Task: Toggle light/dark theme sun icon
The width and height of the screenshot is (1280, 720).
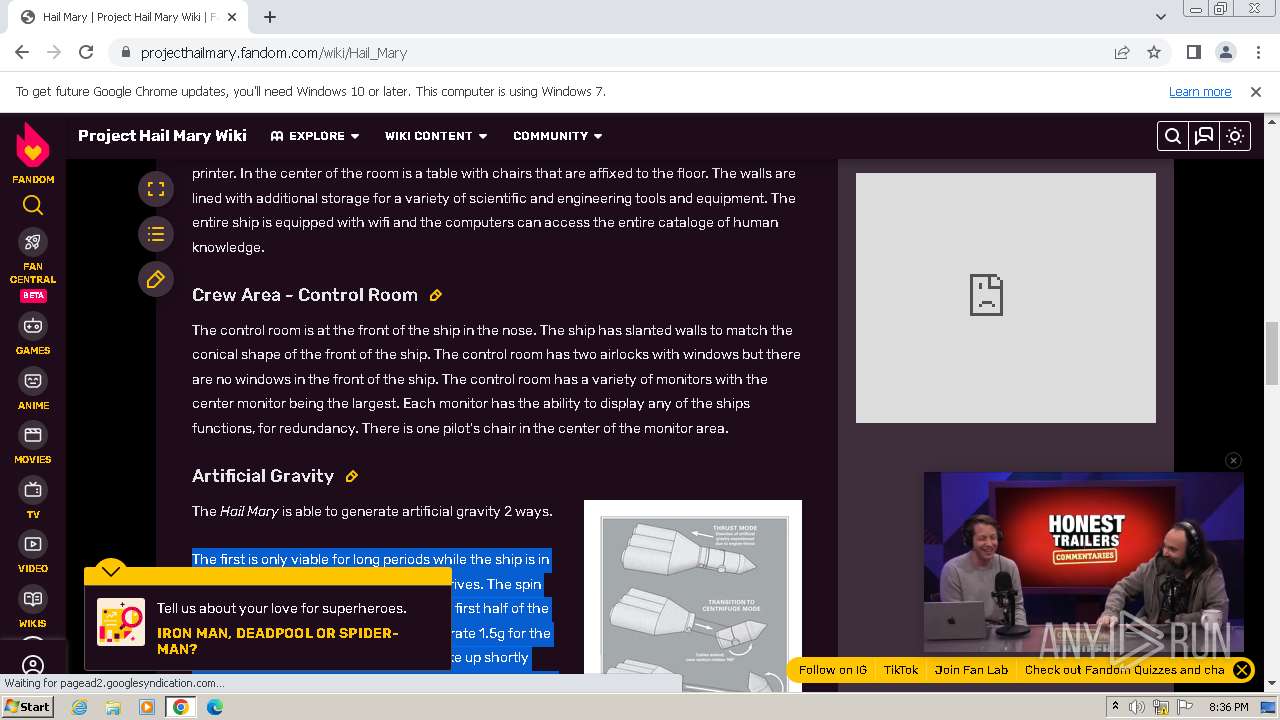Action: [x=1235, y=136]
